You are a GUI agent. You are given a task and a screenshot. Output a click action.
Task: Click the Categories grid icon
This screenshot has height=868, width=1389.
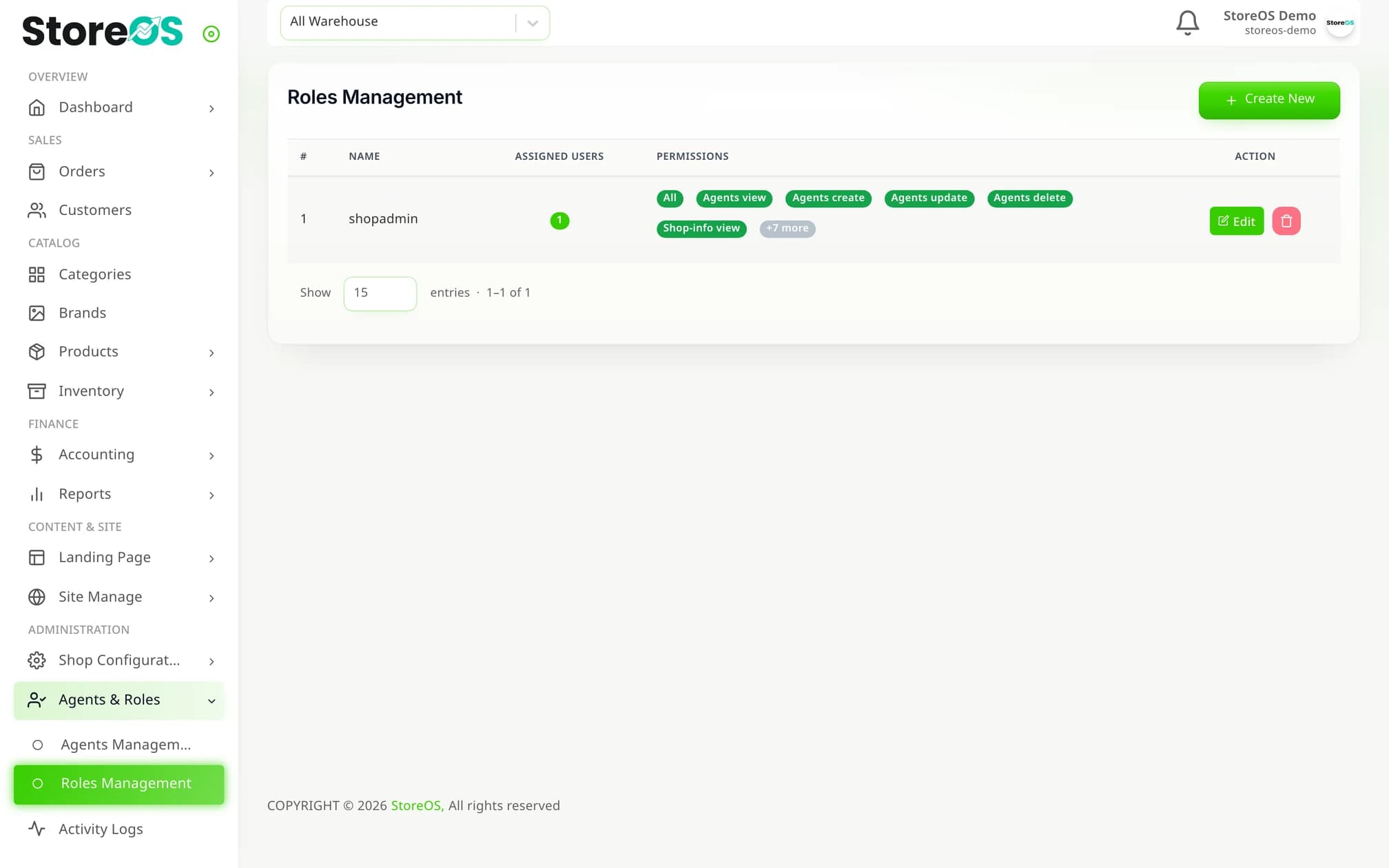tap(37, 275)
